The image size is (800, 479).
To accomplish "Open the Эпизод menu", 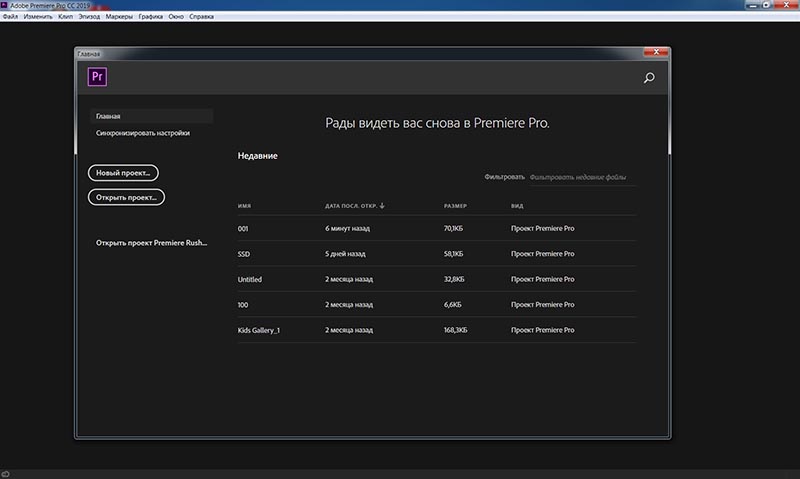I will pyautogui.click(x=89, y=16).
